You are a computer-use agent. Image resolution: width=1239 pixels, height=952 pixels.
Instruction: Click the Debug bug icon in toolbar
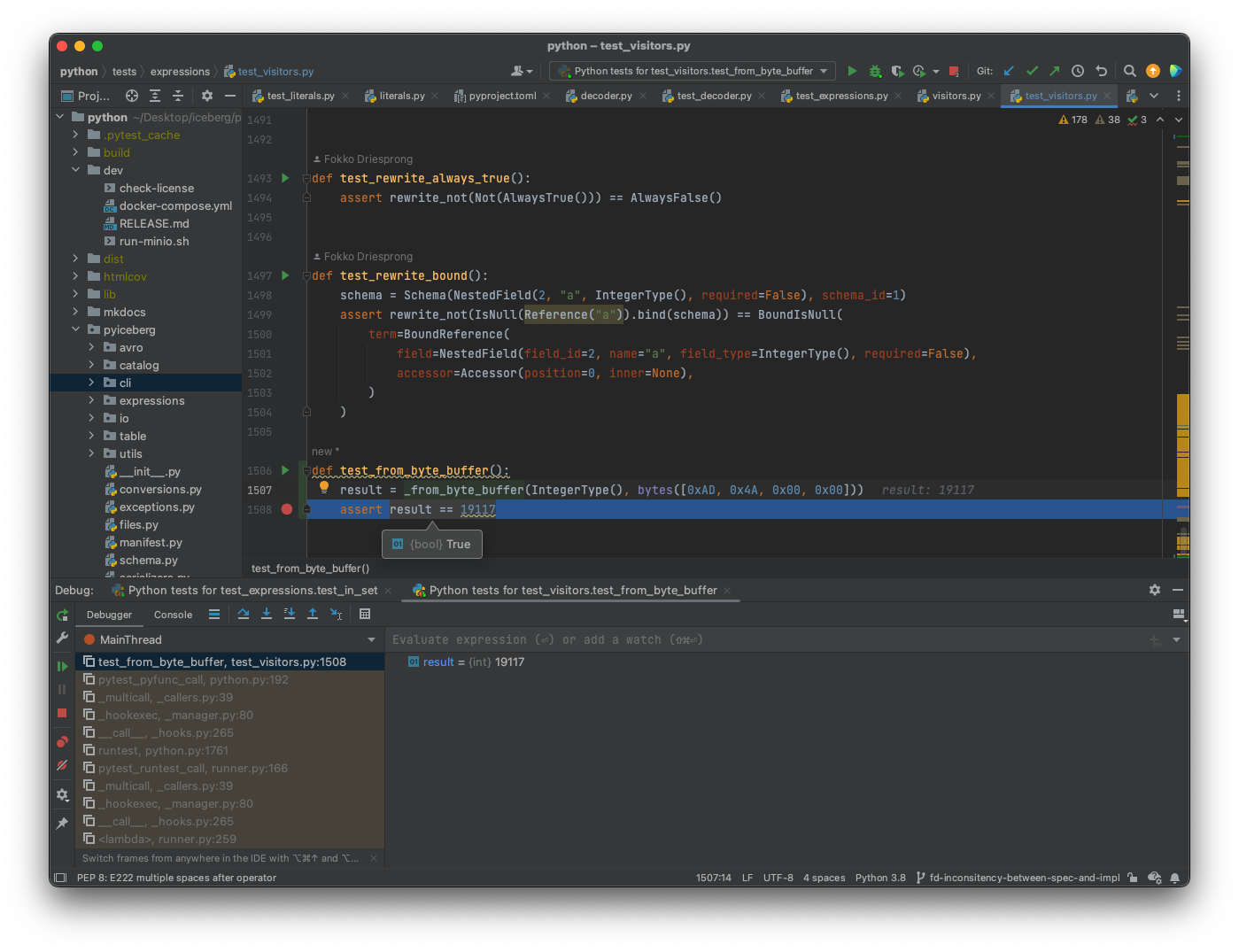click(875, 71)
